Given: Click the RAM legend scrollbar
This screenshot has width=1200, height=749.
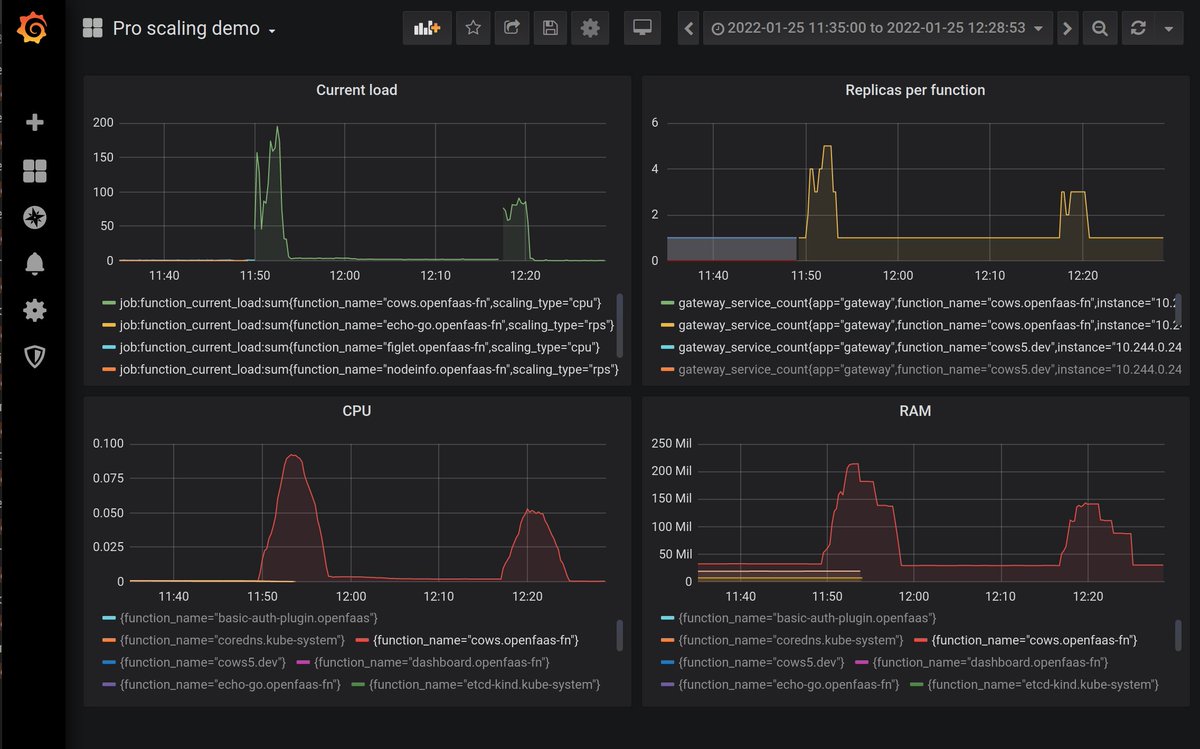Looking at the screenshot, I should (x=1179, y=635).
